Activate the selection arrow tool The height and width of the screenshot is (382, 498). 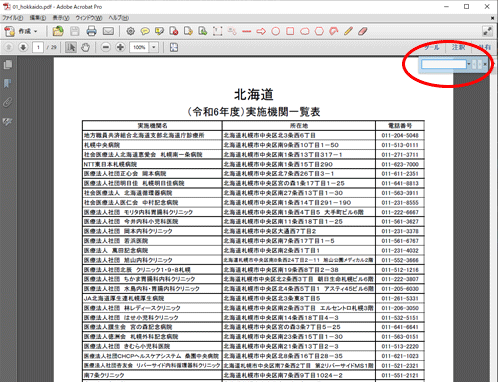[71, 47]
